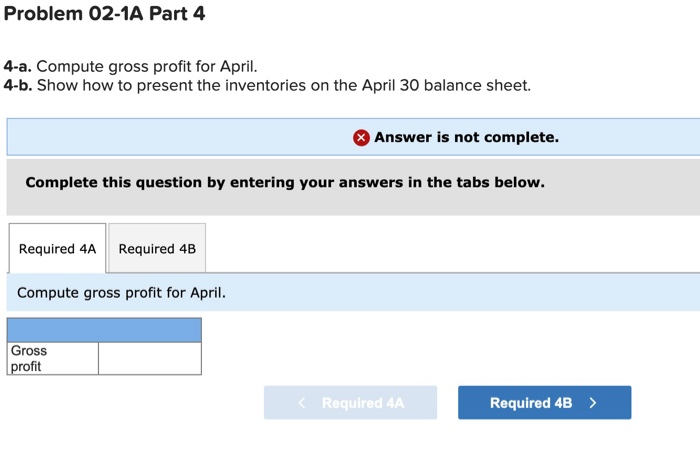This screenshot has height=467, width=700.
Task: Click the word 'profit' in row label
Action: click(x=26, y=367)
